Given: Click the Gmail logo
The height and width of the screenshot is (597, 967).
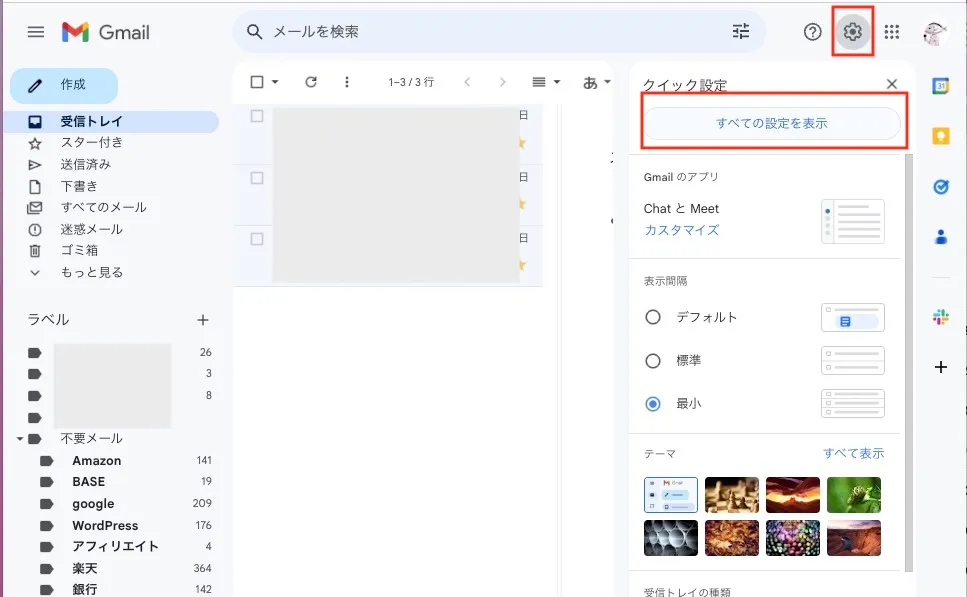Looking at the screenshot, I should [105, 32].
